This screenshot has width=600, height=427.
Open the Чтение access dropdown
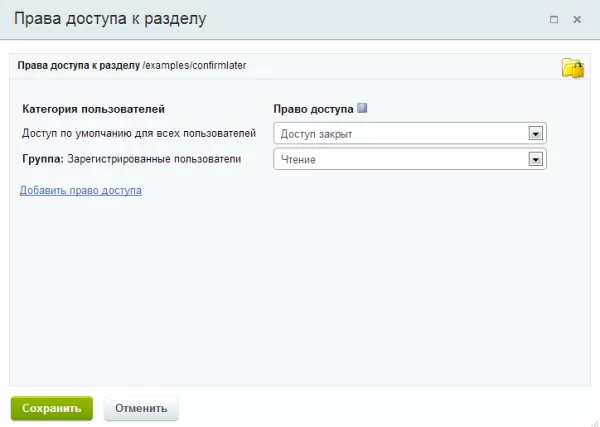(410, 159)
